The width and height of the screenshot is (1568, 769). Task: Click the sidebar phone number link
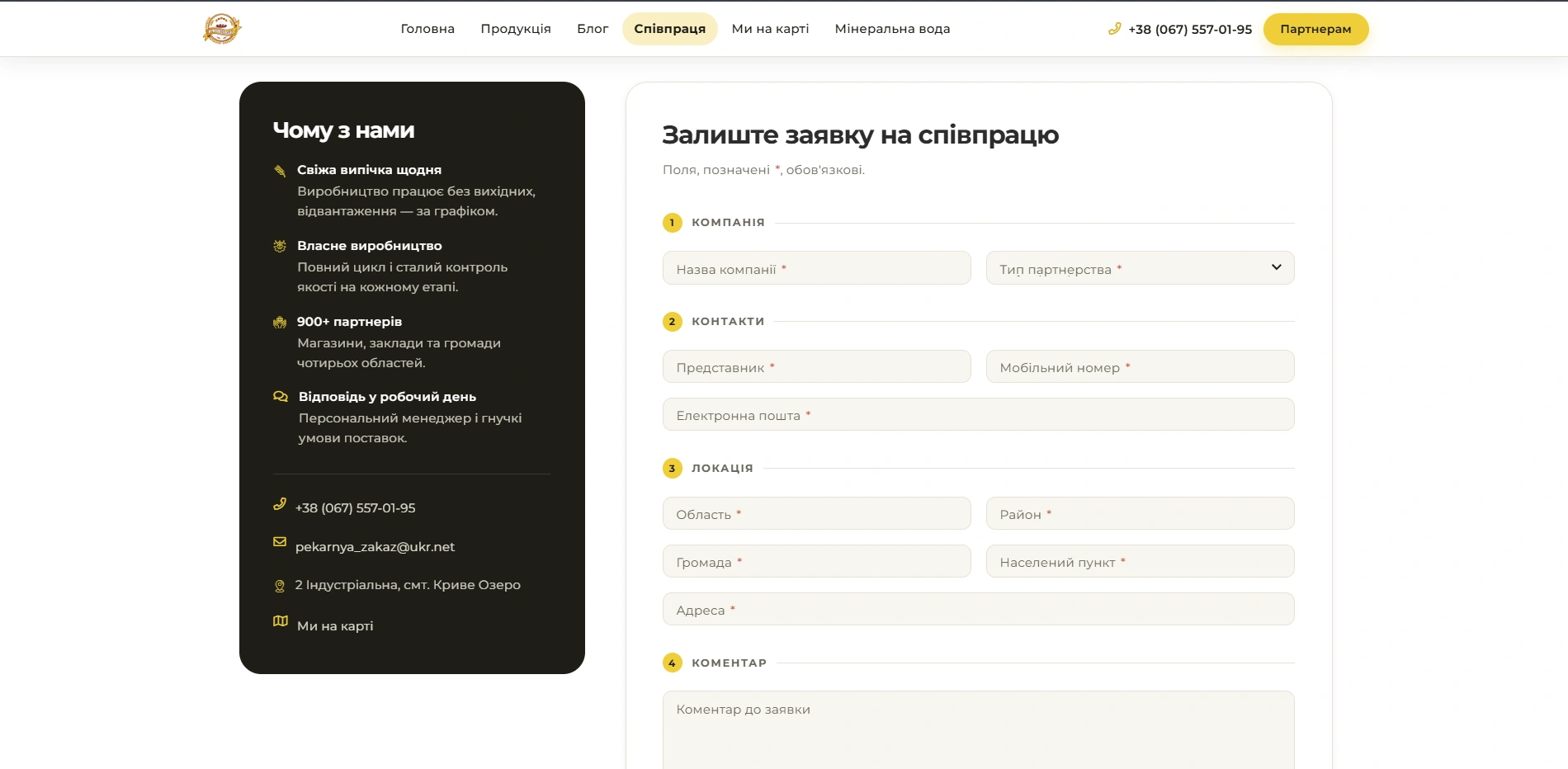pyautogui.click(x=355, y=508)
